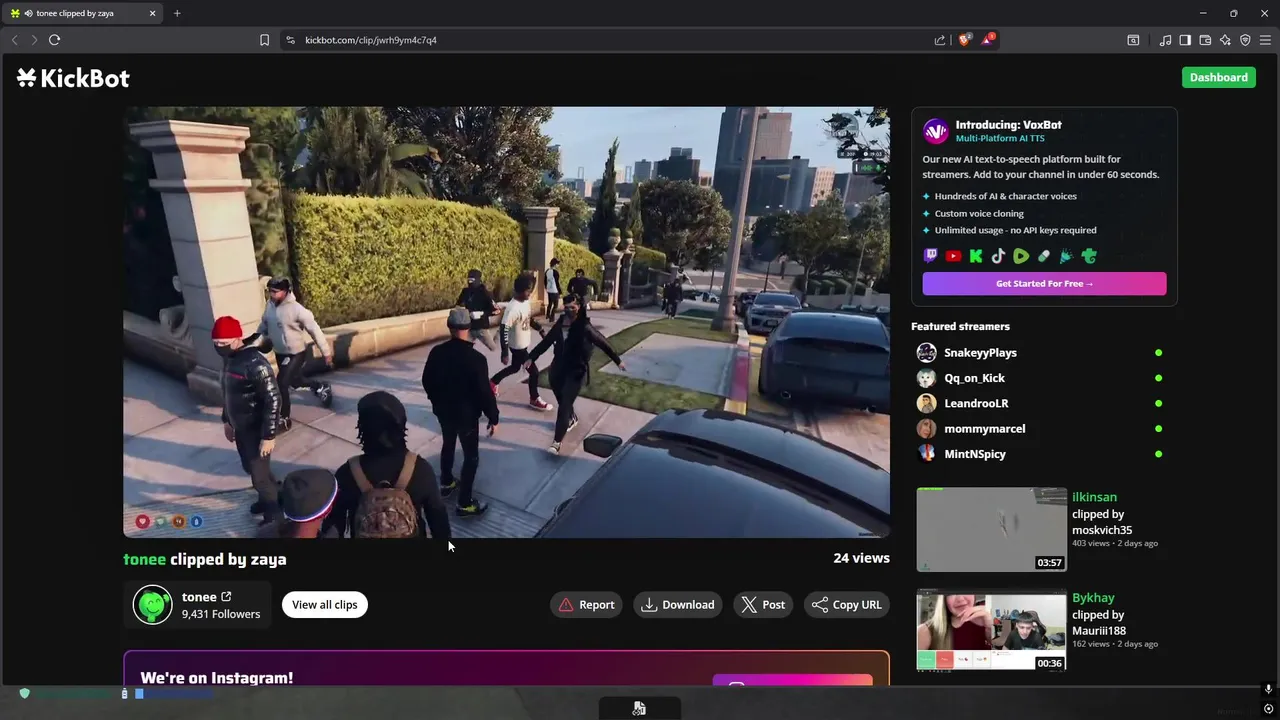Open browser hamburger menu
This screenshot has width=1280, height=720.
[x=1265, y=40]
